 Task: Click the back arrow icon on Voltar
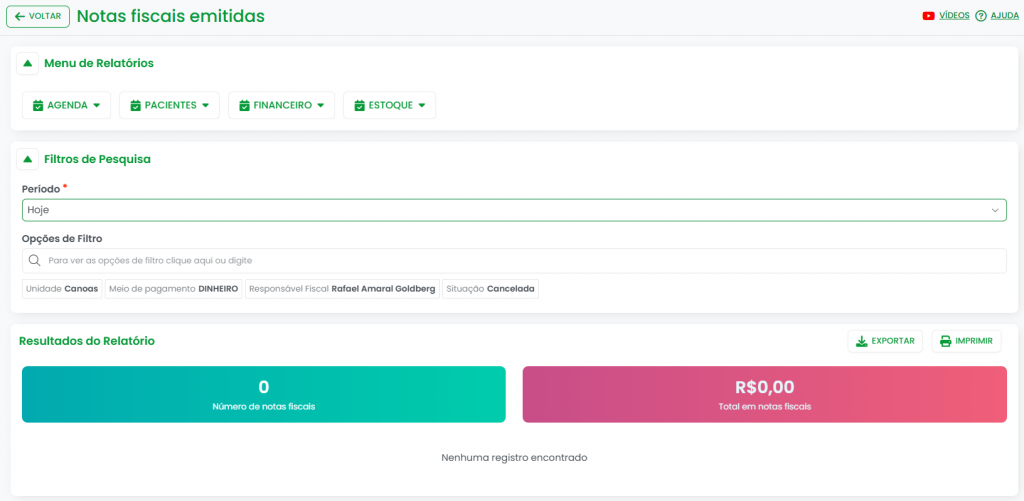click(x=20, y=16)
